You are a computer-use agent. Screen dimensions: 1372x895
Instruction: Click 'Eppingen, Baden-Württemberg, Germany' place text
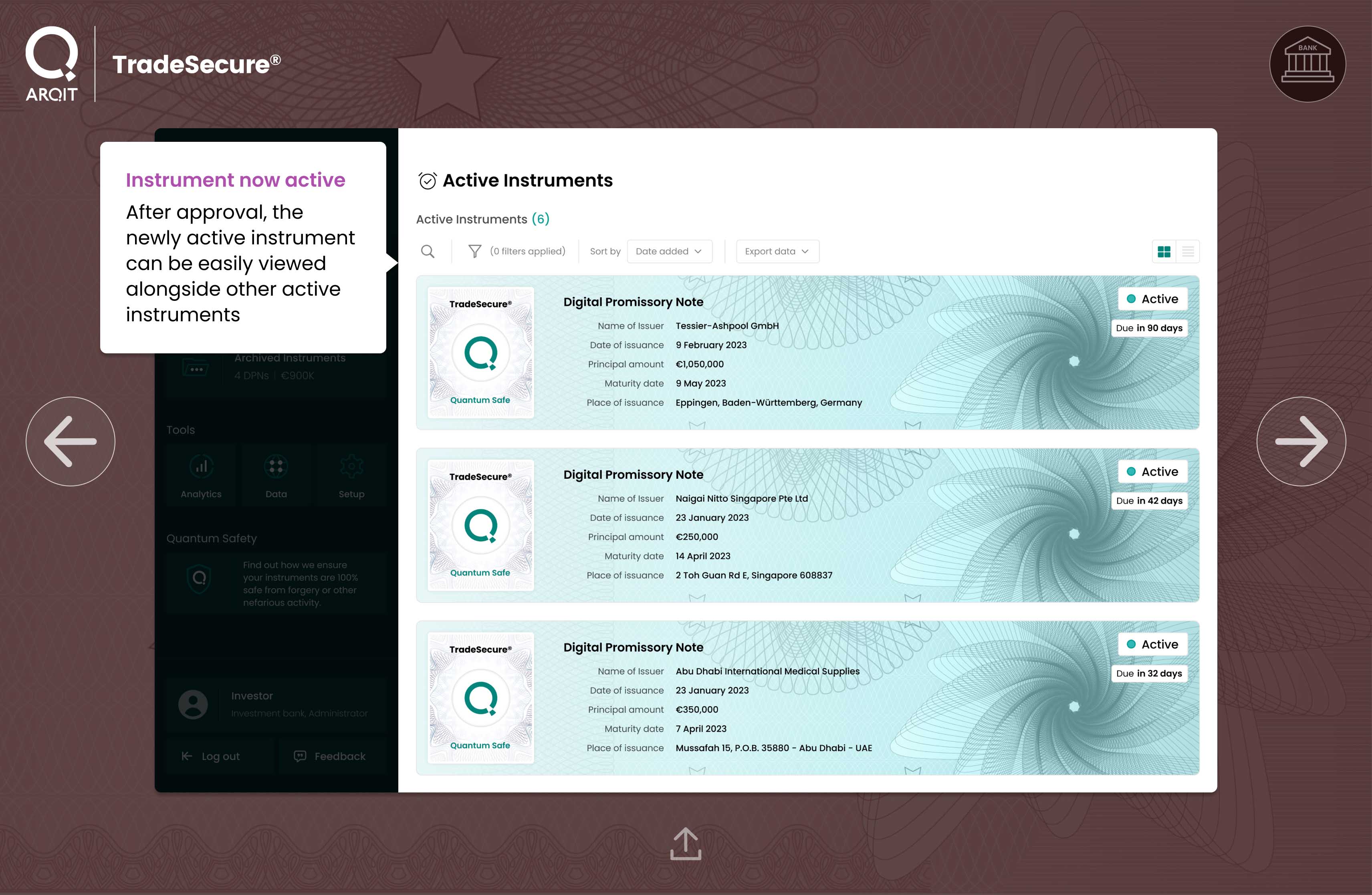coord(769,403)
